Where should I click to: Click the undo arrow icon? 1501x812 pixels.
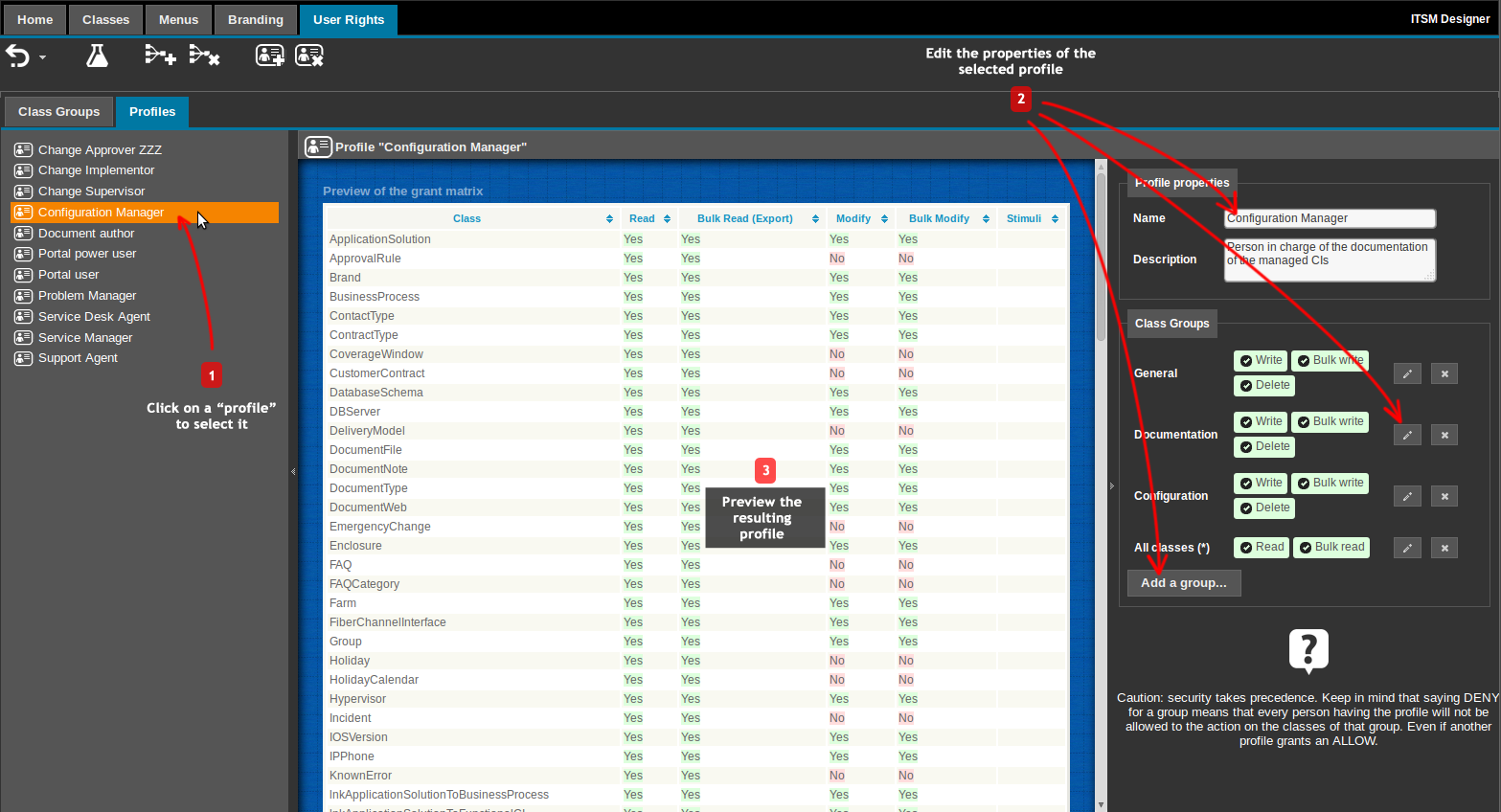coord(17,56)
